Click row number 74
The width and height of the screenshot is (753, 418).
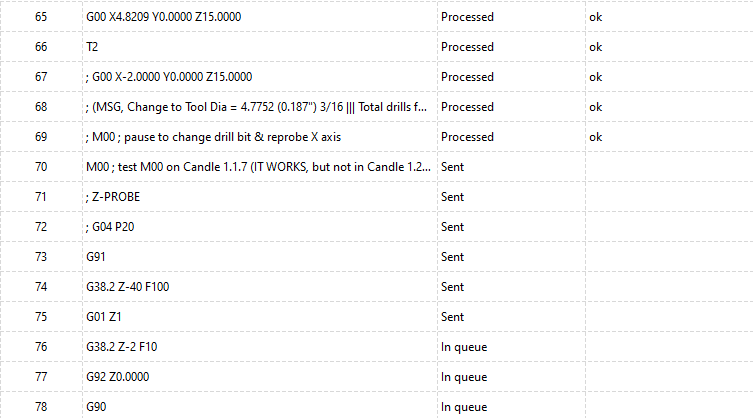41,287
